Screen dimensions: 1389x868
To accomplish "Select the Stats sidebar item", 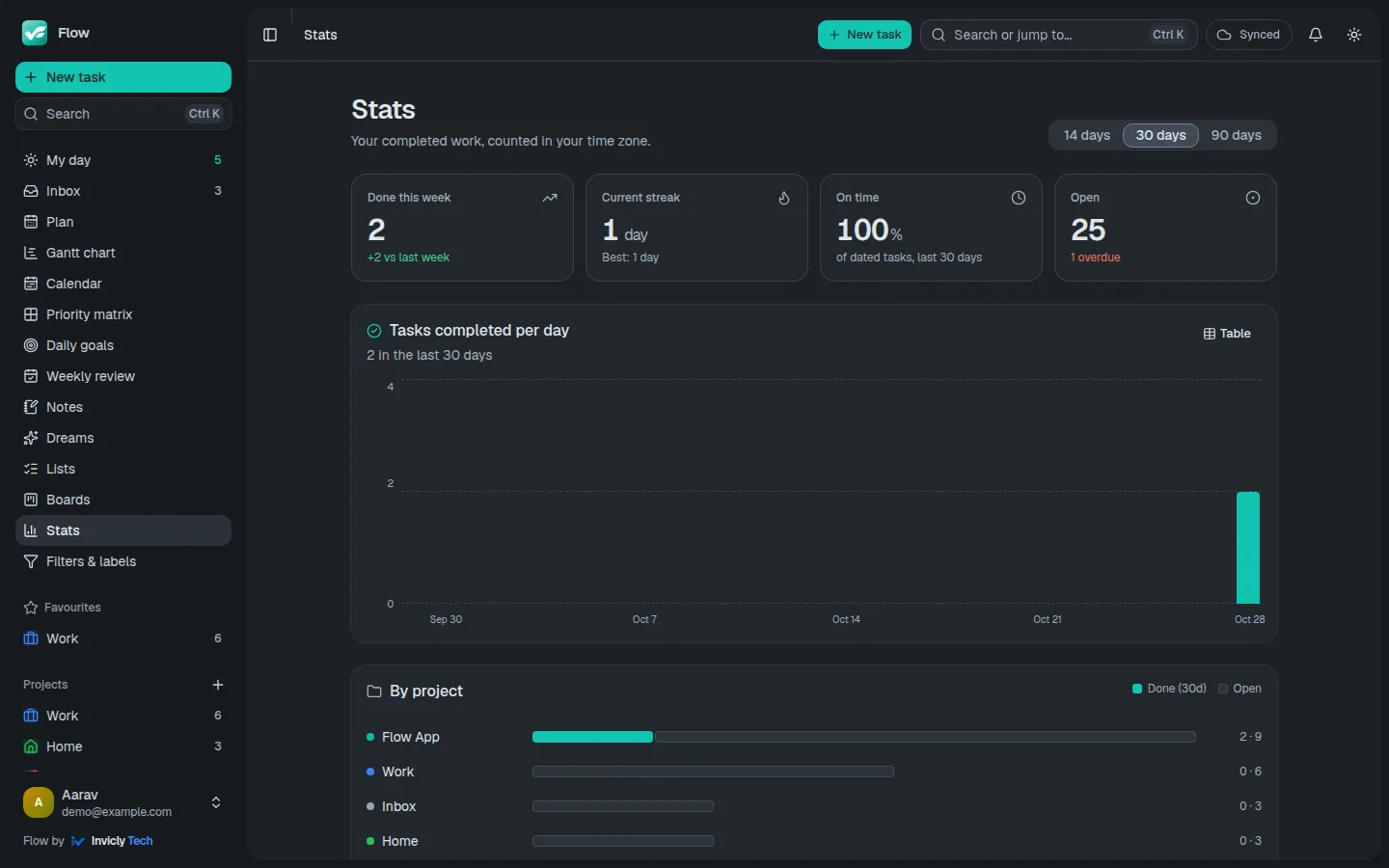I will tap(123, 530).
